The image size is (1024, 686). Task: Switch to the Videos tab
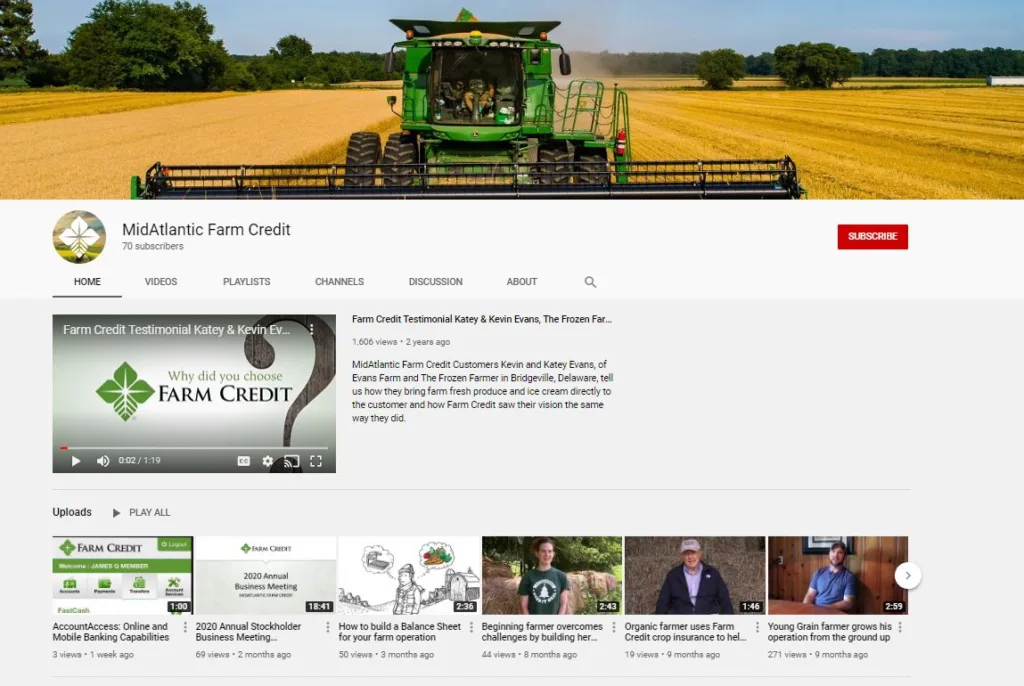tap(161, 282)
